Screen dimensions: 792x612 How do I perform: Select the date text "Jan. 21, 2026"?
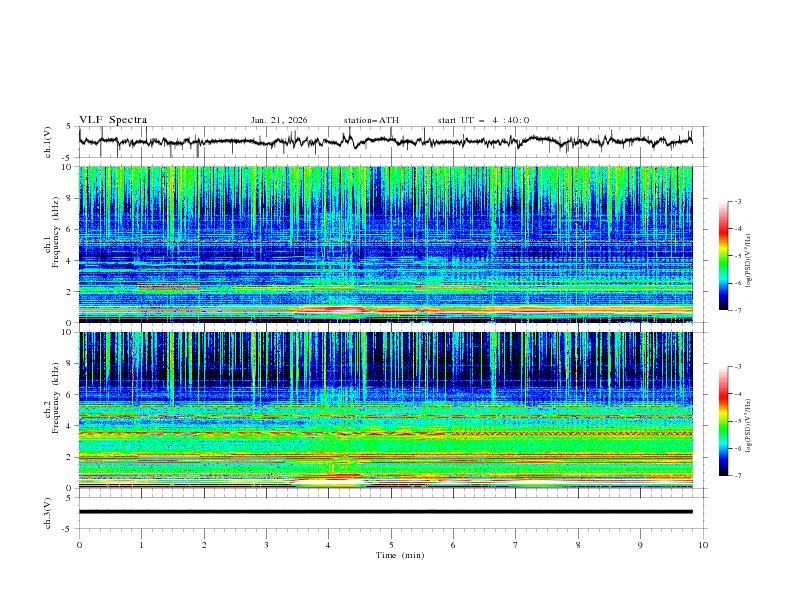(x=279, y=120)
